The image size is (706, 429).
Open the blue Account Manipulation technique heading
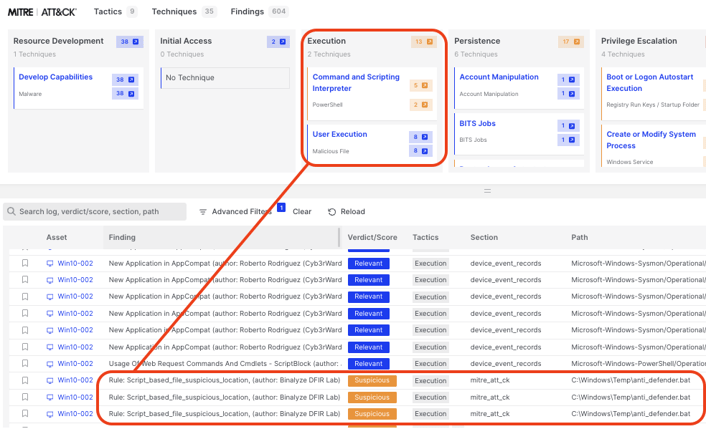click(x=498, y=77)
